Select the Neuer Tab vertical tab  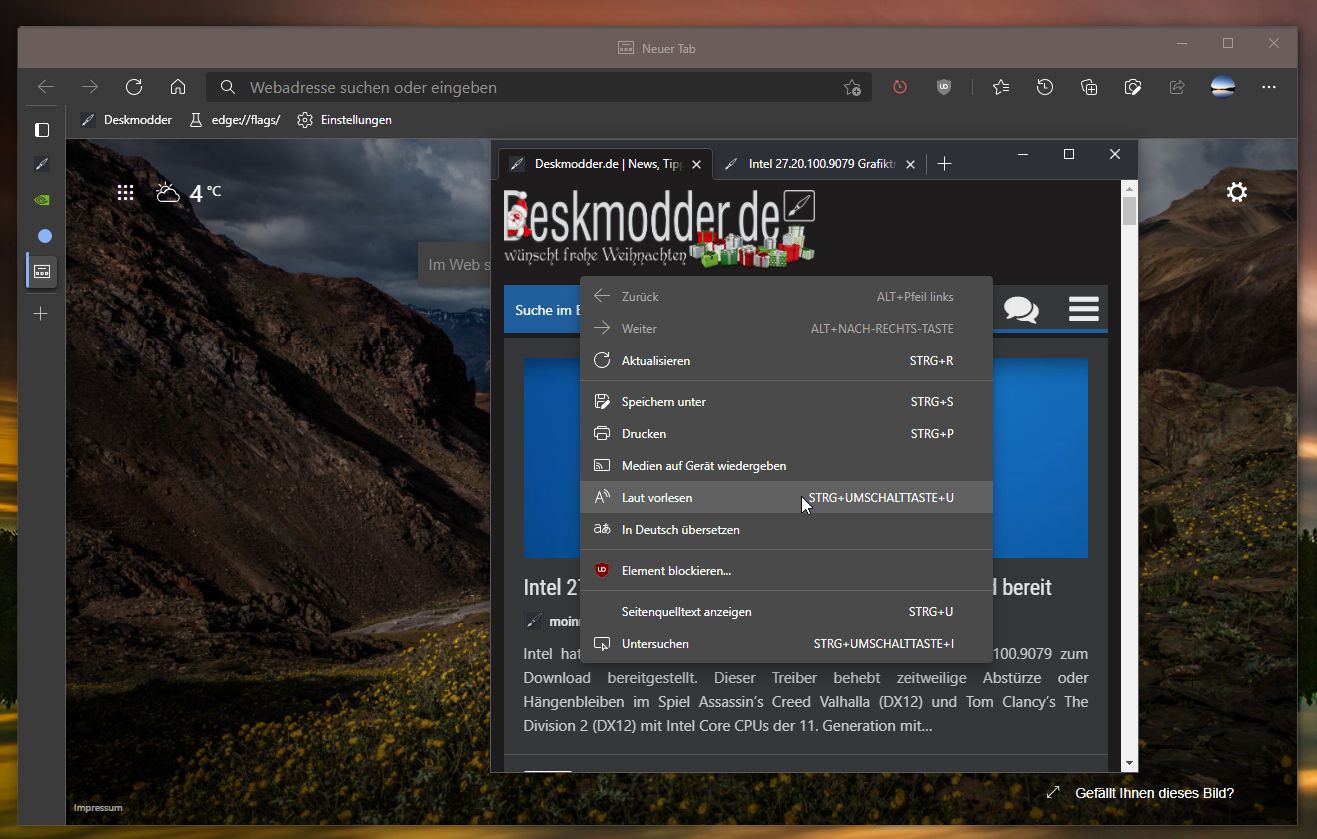[42, 271]
